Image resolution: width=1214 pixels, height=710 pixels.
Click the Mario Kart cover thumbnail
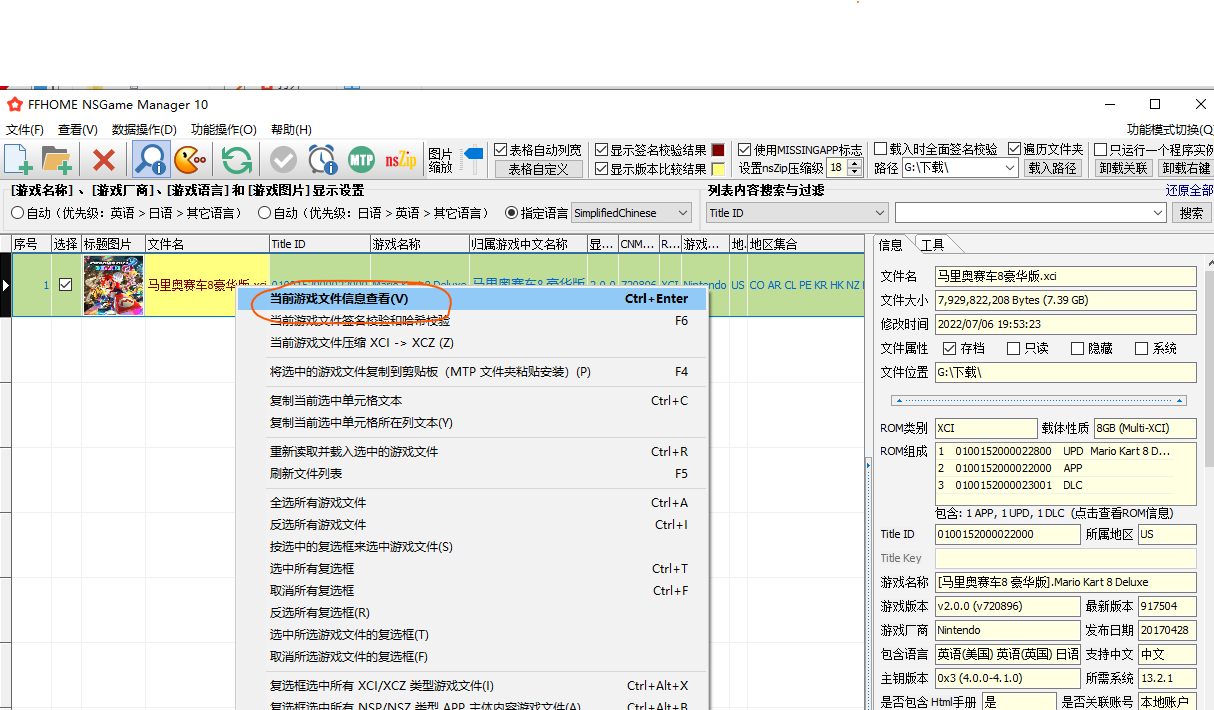tap(113, 285)
